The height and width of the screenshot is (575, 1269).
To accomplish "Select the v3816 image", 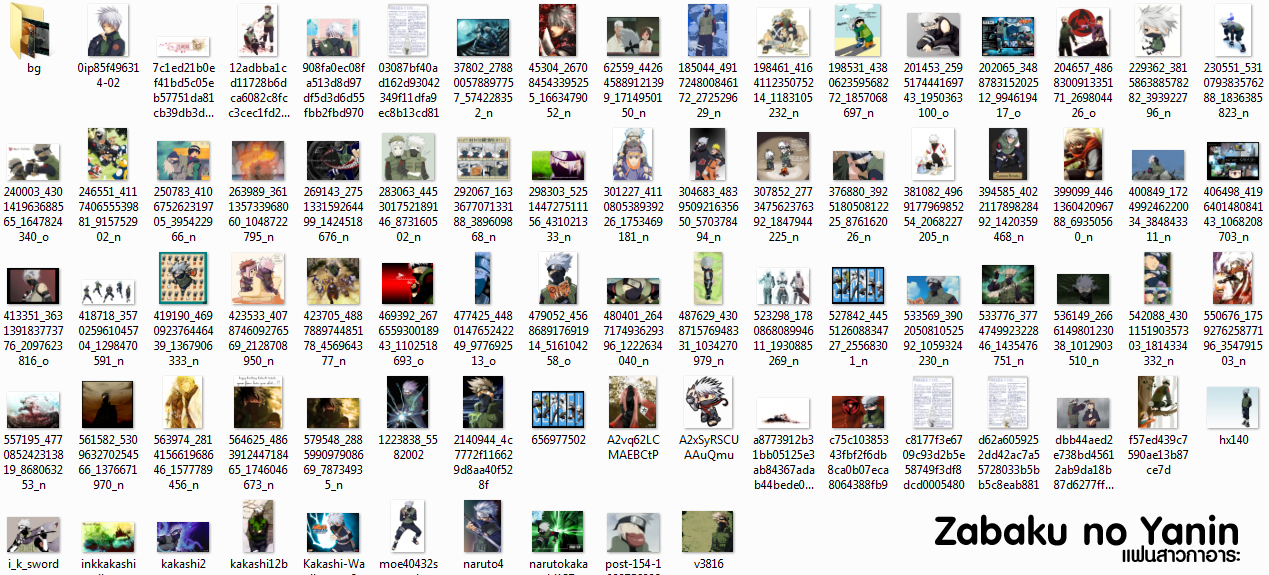I will [708, 533].
